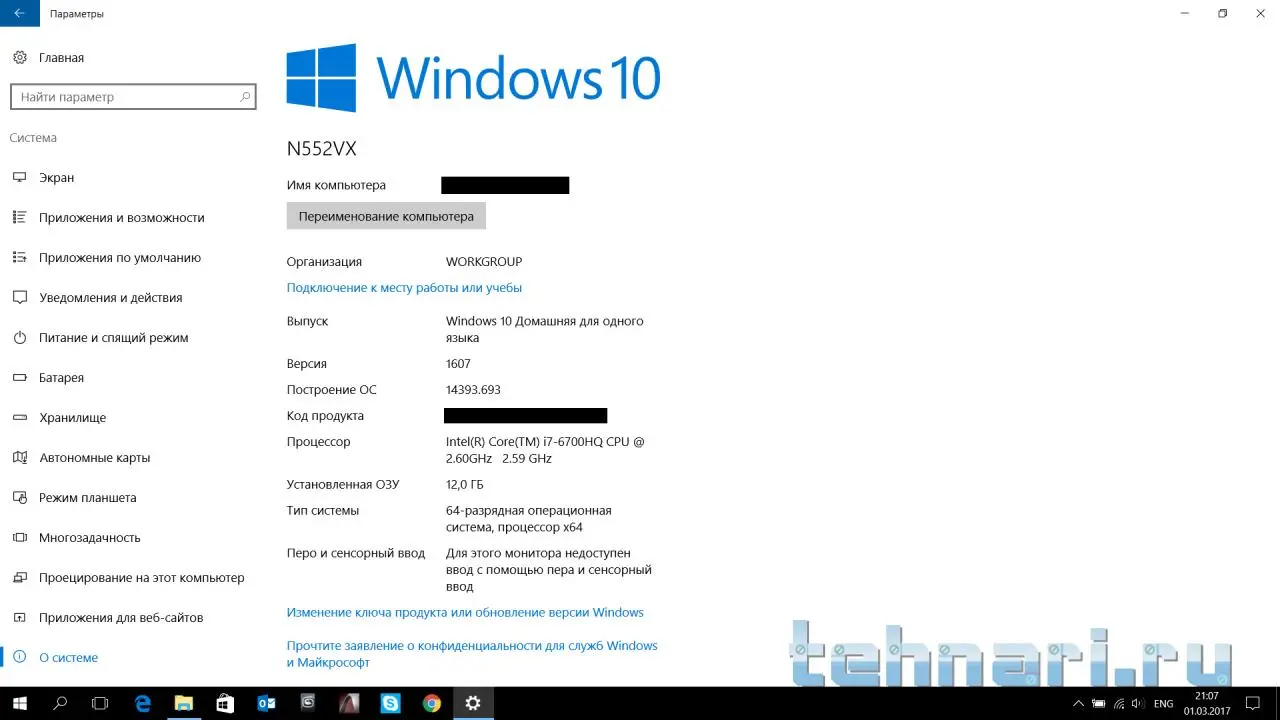Viewport: 1280px width, 720px height.
Task: Launch Microsoft Edge from the taskbar
Action: [142, 703]
